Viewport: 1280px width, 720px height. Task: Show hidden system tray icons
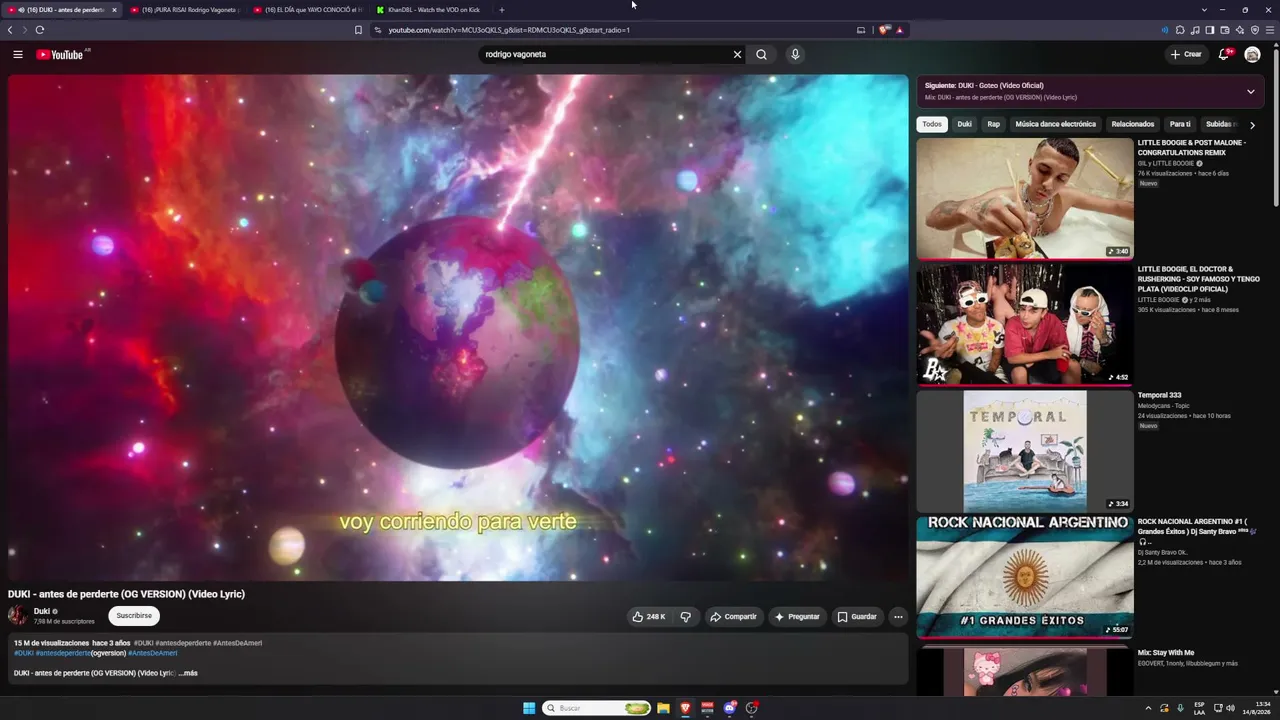point(1148,708)
